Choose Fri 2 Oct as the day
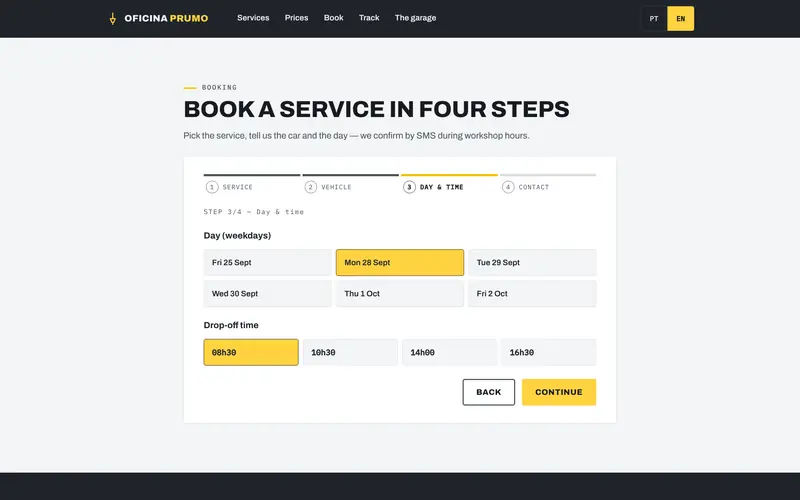Image resolution: width=800 pixels, height=500 pixels. pos(532,294)
